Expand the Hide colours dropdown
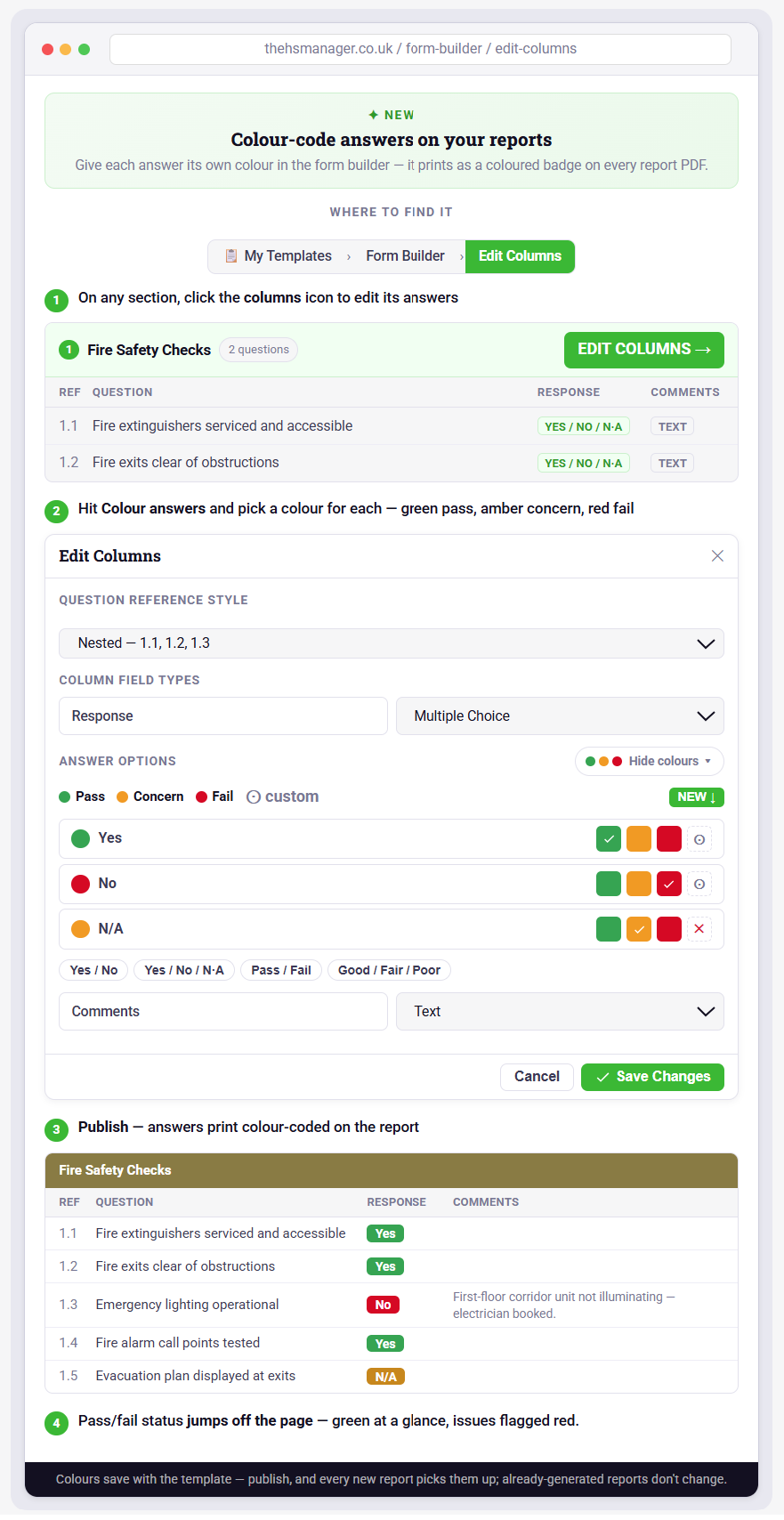The height and width of the screenshot is (1520, 784). coord(650,762)
